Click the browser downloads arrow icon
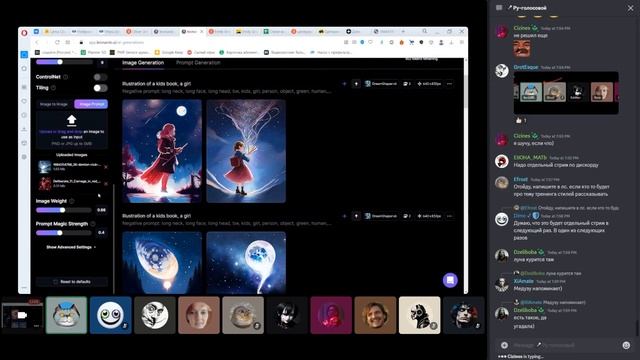This screenshot has width=640, height=360. pos(451,42)
